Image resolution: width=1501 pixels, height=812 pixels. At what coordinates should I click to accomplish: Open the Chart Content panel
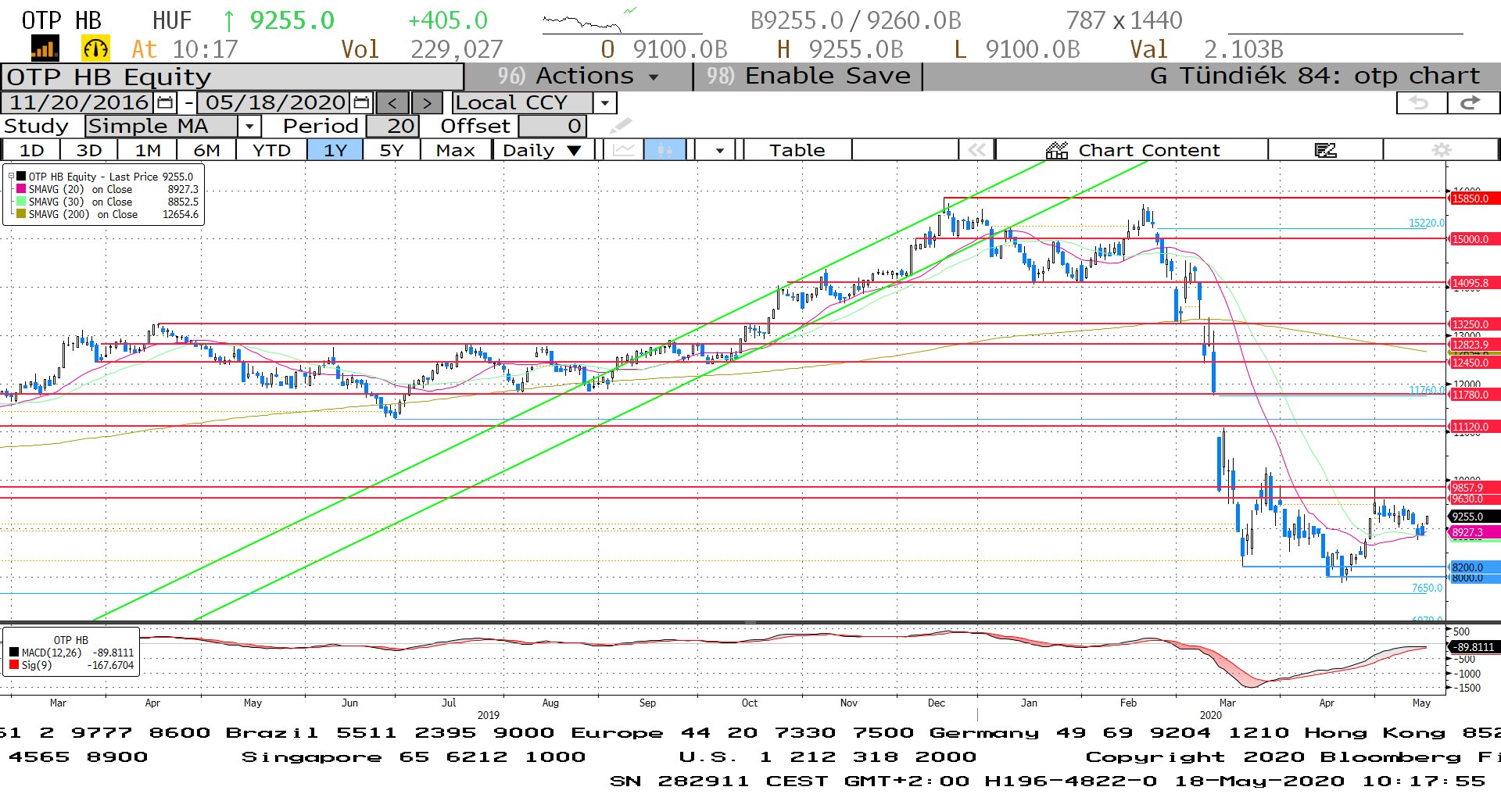point(1132,150)
